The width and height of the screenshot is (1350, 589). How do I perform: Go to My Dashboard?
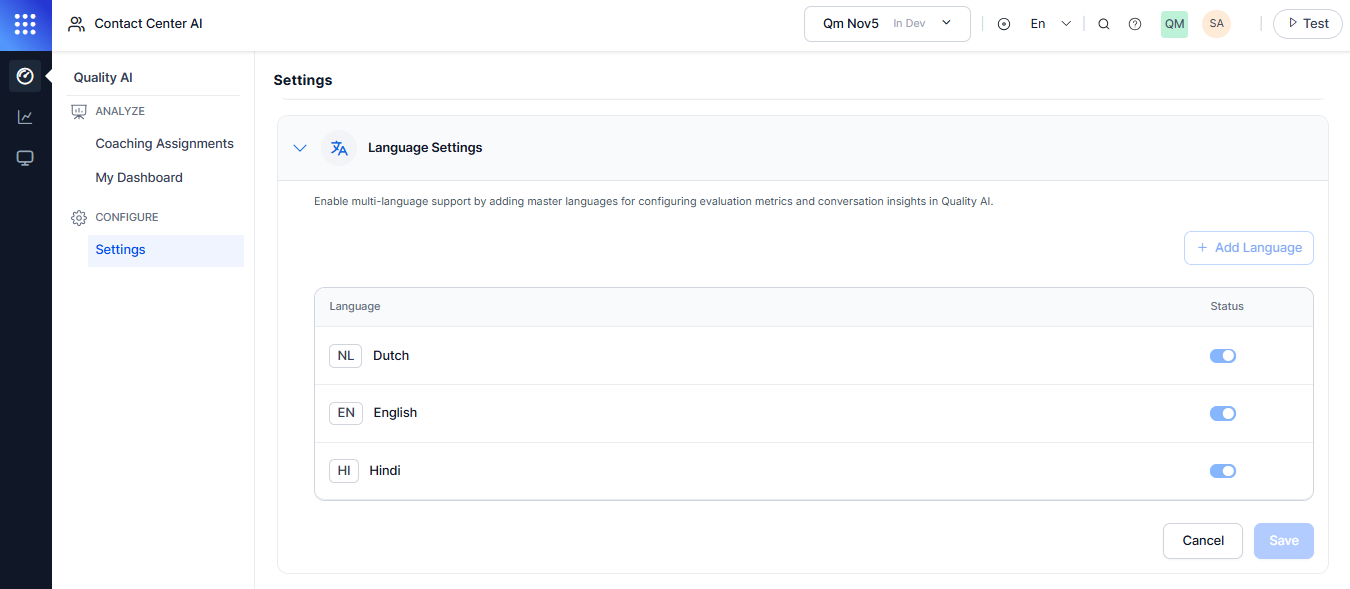click(139, 177)
